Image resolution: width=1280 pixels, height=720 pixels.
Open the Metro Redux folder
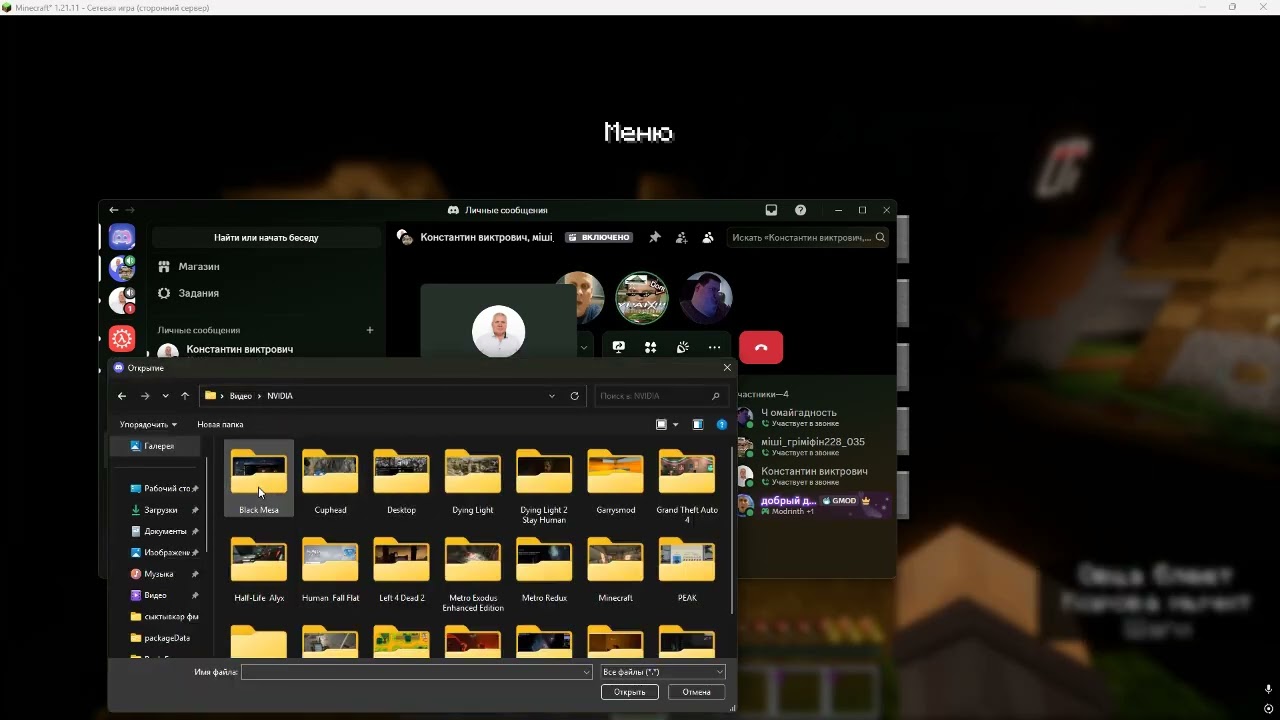click(544, 568)
